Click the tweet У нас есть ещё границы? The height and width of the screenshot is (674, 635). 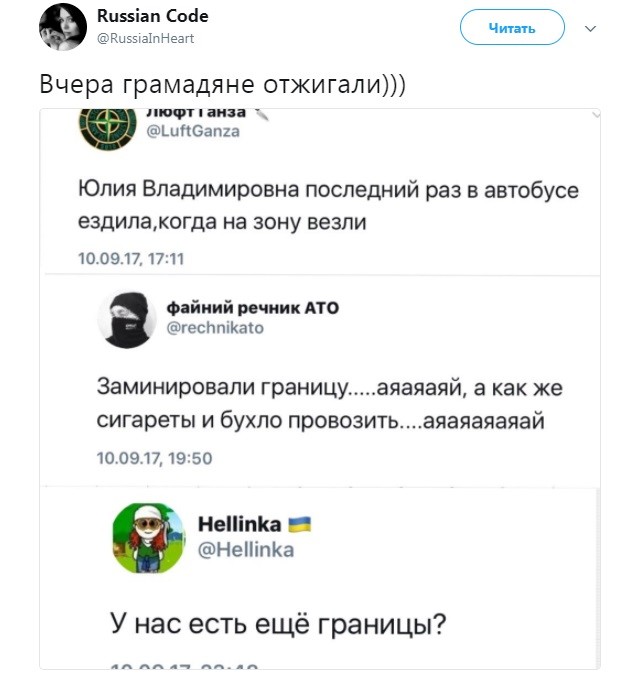tap(278, 626)
